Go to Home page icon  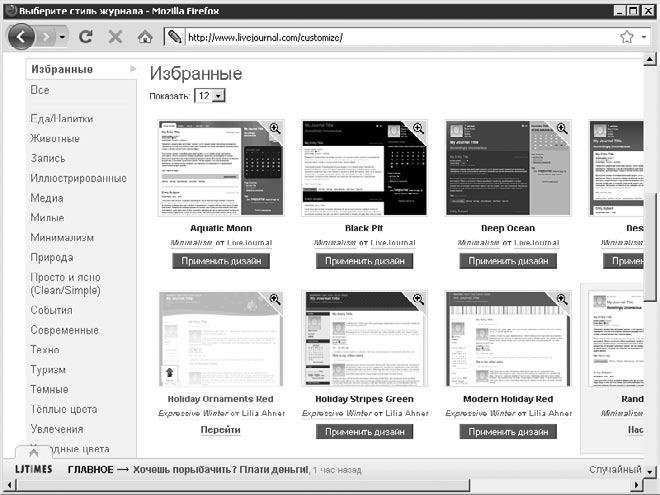[x=144, y=37]
